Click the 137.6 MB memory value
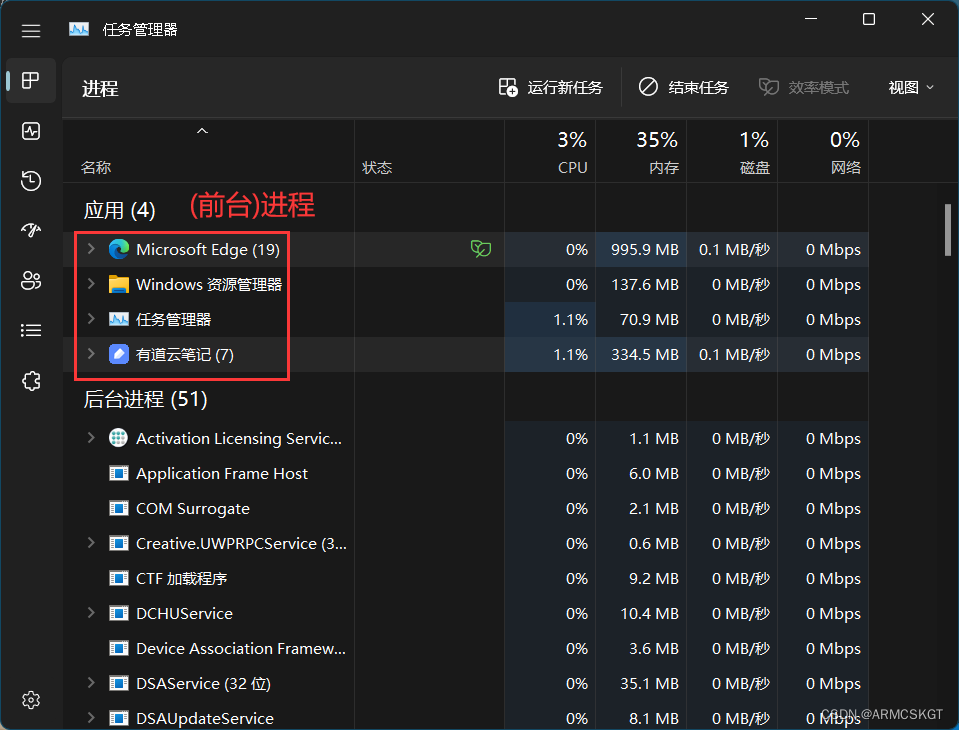The image size is (959, 730). [645, 284]
